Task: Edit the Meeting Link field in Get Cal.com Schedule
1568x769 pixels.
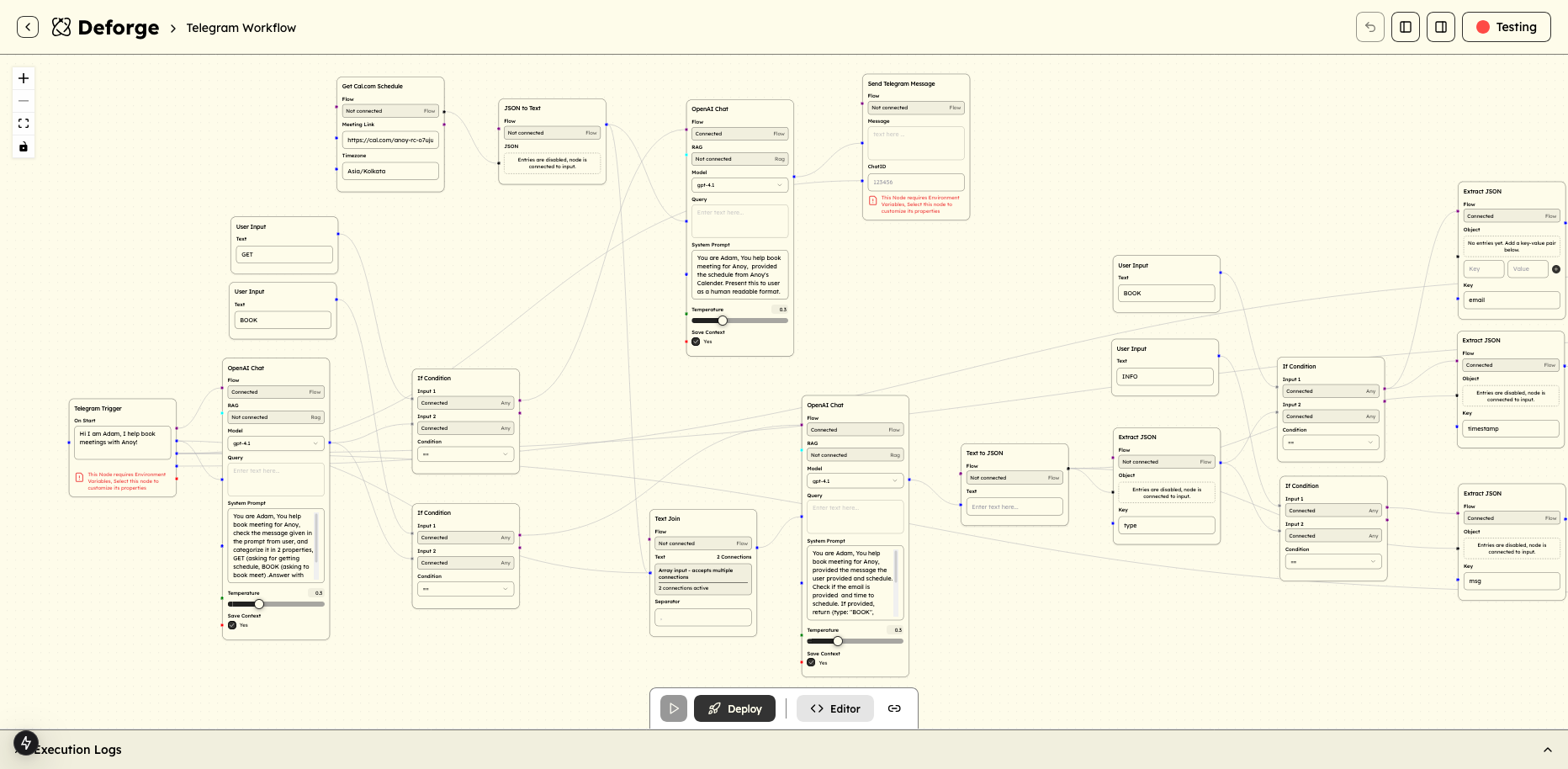Action: tap(390, 141)
